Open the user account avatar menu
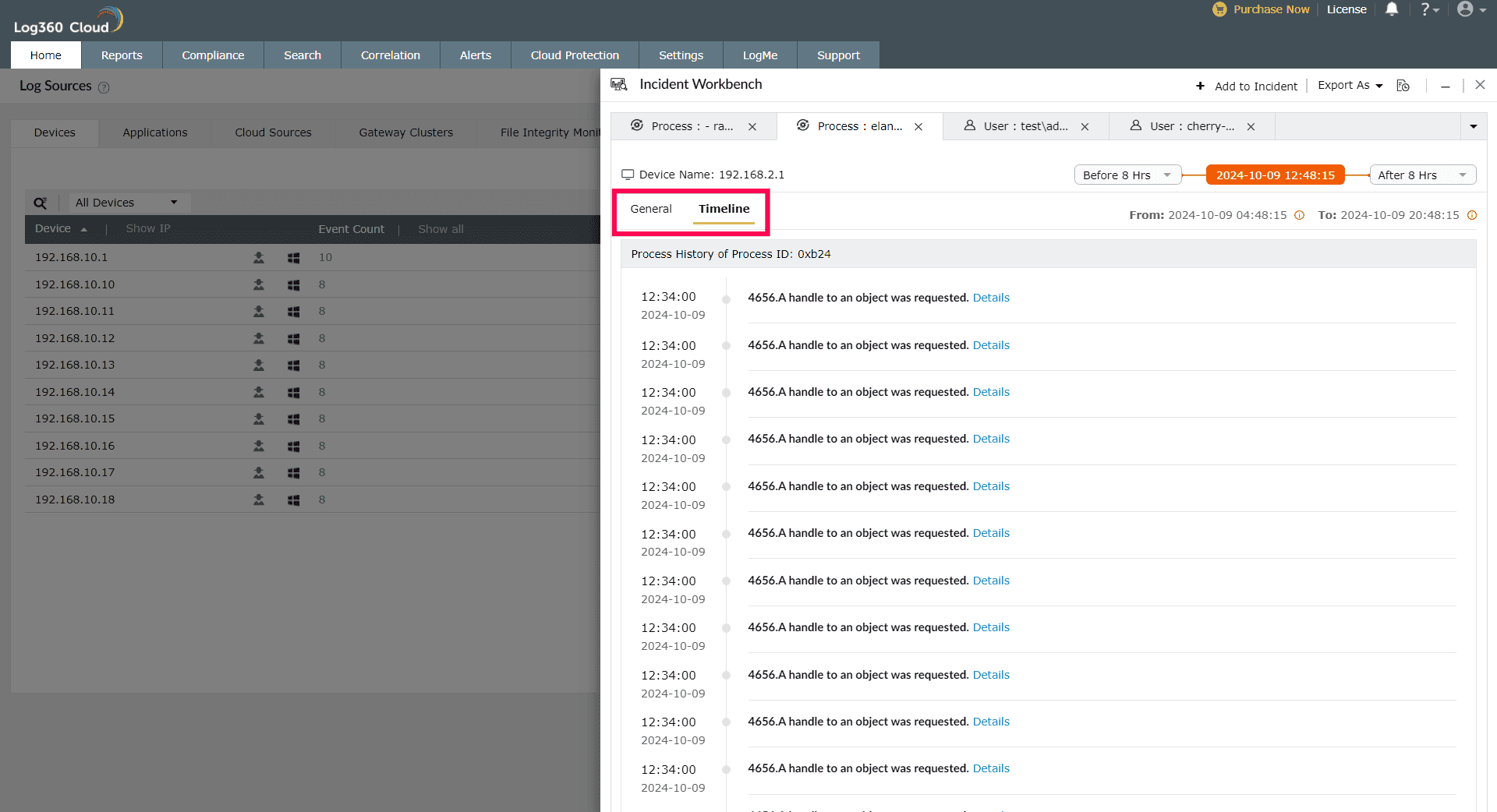The image size is (1497, 812). tap(1471, 9)
